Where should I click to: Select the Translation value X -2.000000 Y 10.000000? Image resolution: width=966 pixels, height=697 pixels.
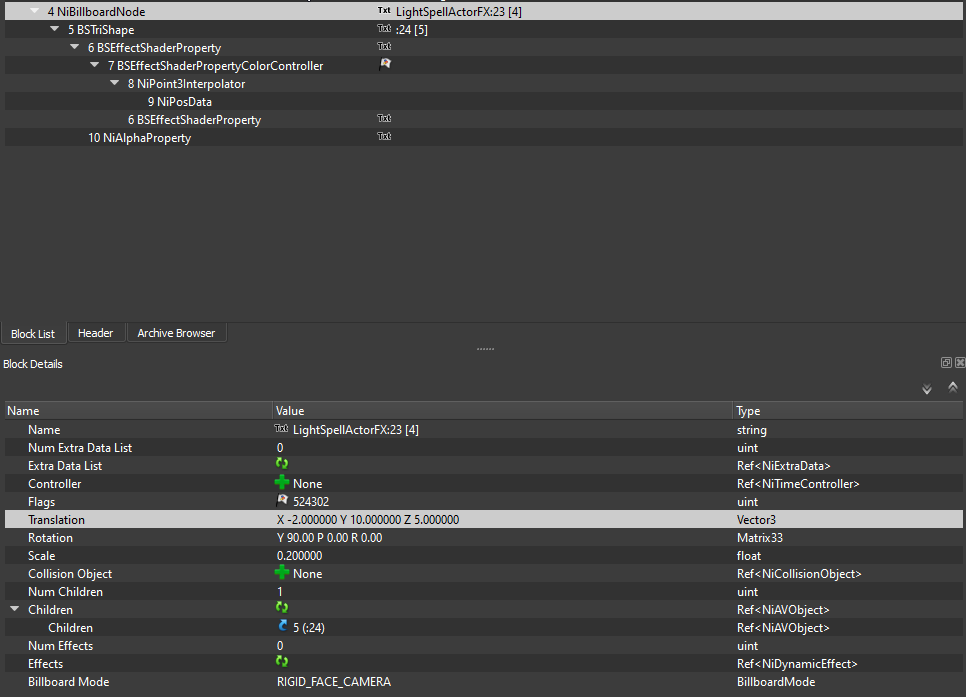pyautogui.click(x=368, y=520)
